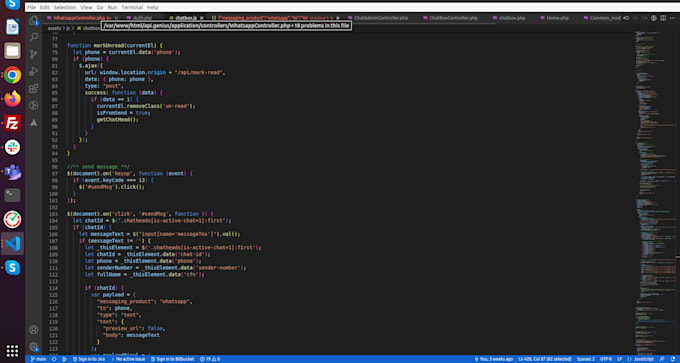Open the Extensions view
680x363 pixels.
point(33,88)
